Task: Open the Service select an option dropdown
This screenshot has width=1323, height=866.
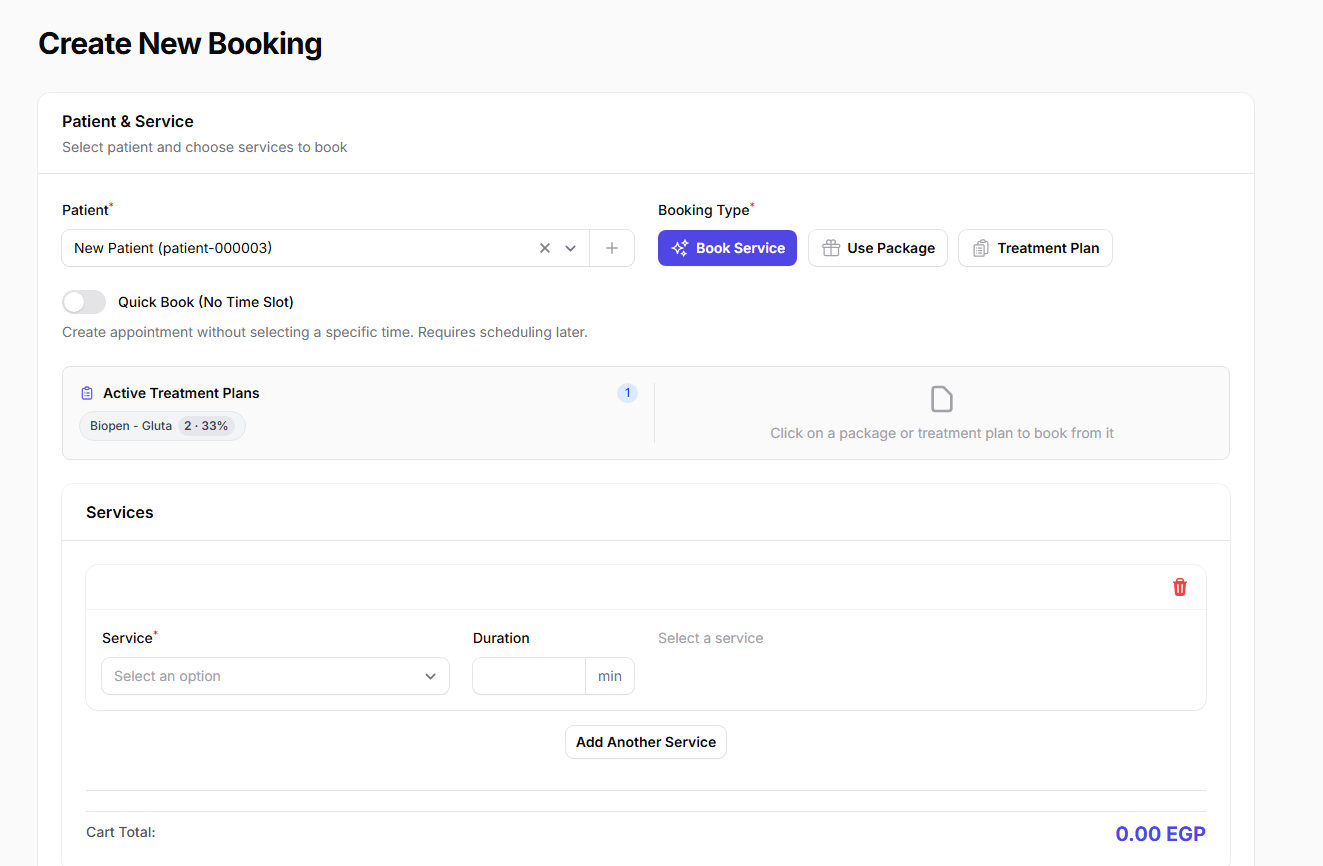Action: click(x=275, y=676)
